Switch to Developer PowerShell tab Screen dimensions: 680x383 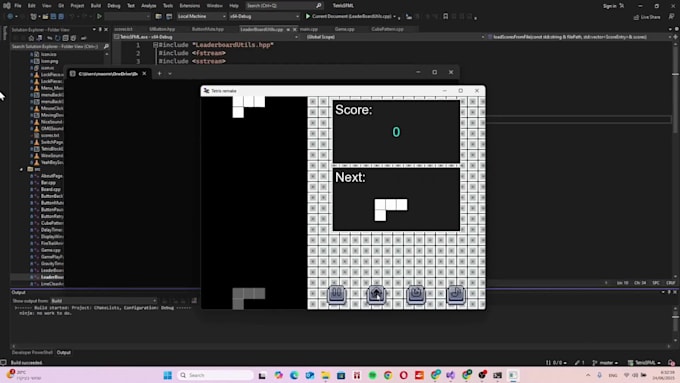click(32, 352)
